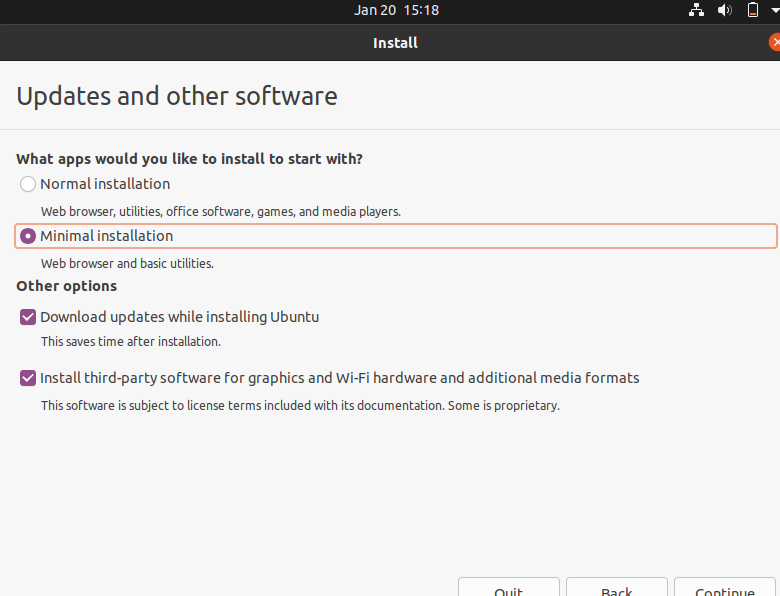The width and height of the screenshot is (780, 596).
Task: Select the Minimal installation radio button
Action: tap(28, 236)
